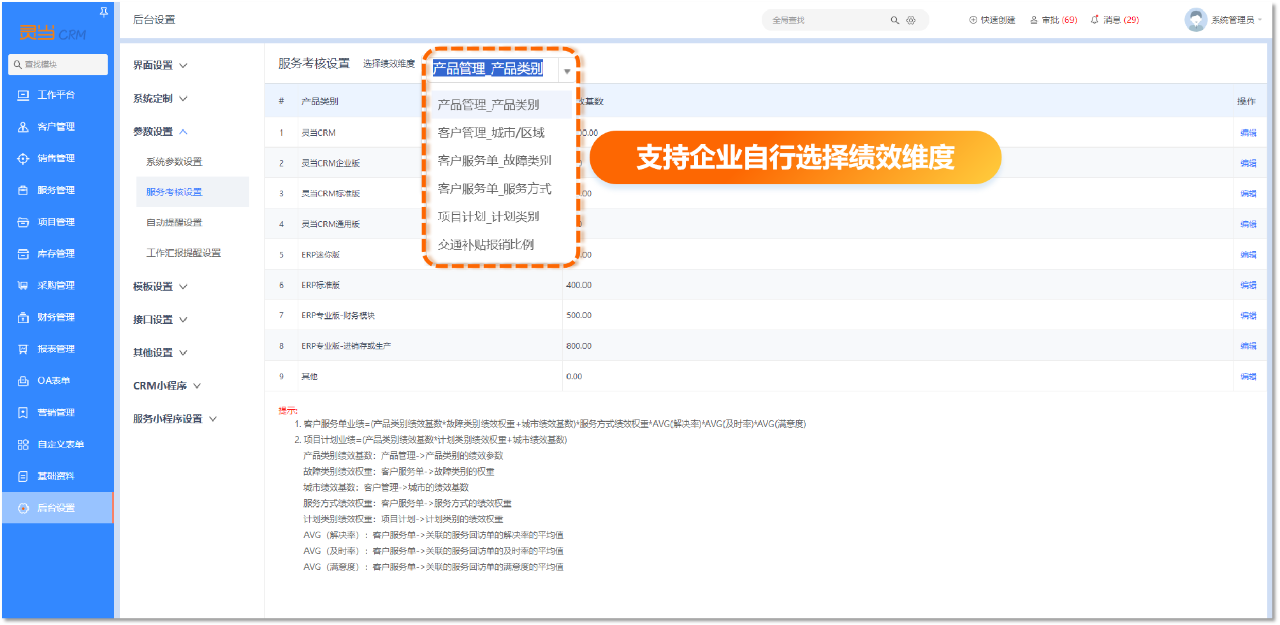Image resolution: width=1280 pixels, height=625 pixels.
Task: Click the 消息 bell notification icon
Action: coord(1094,20)
